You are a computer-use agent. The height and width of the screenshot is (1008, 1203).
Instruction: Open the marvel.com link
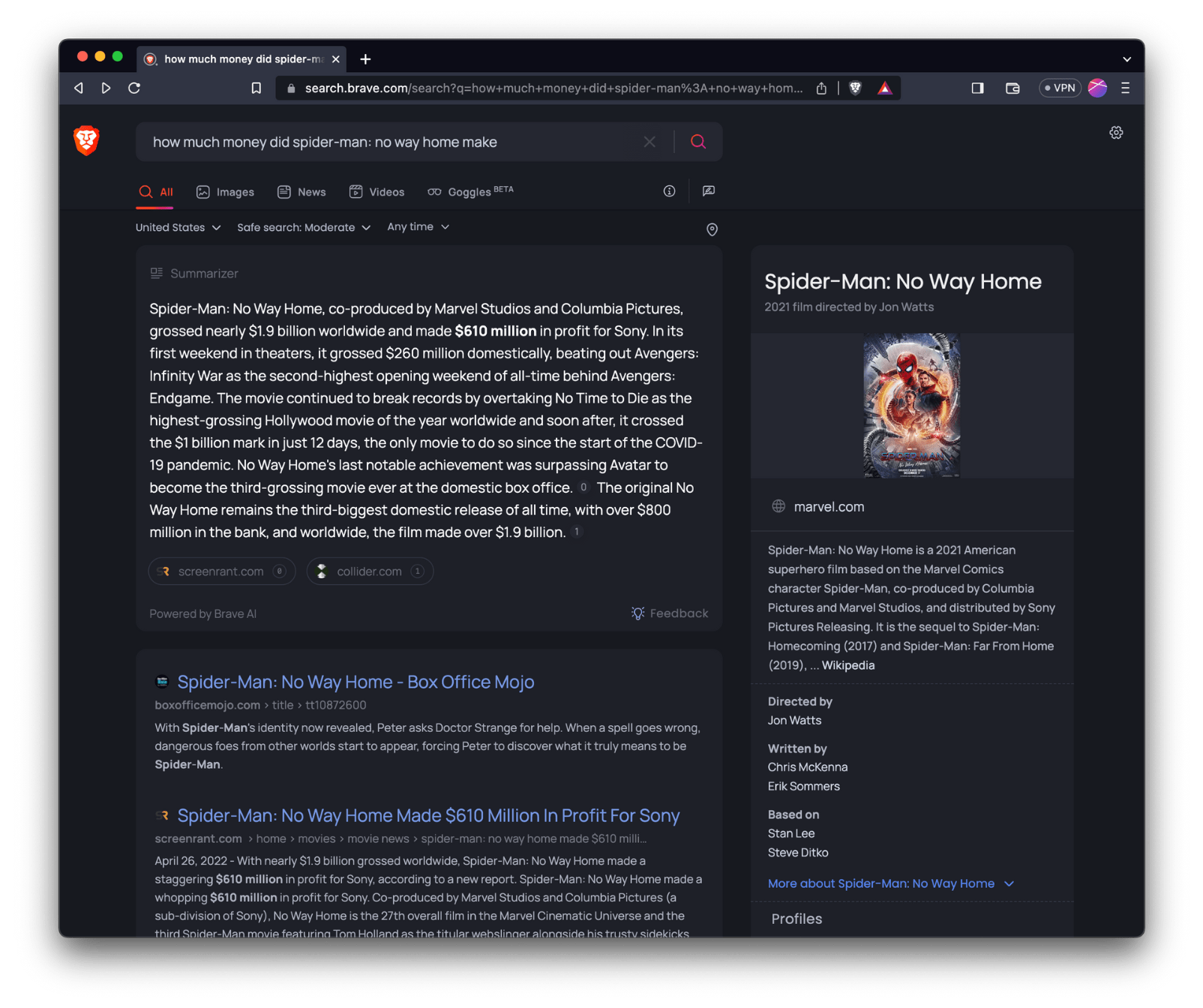coord(829,507)
